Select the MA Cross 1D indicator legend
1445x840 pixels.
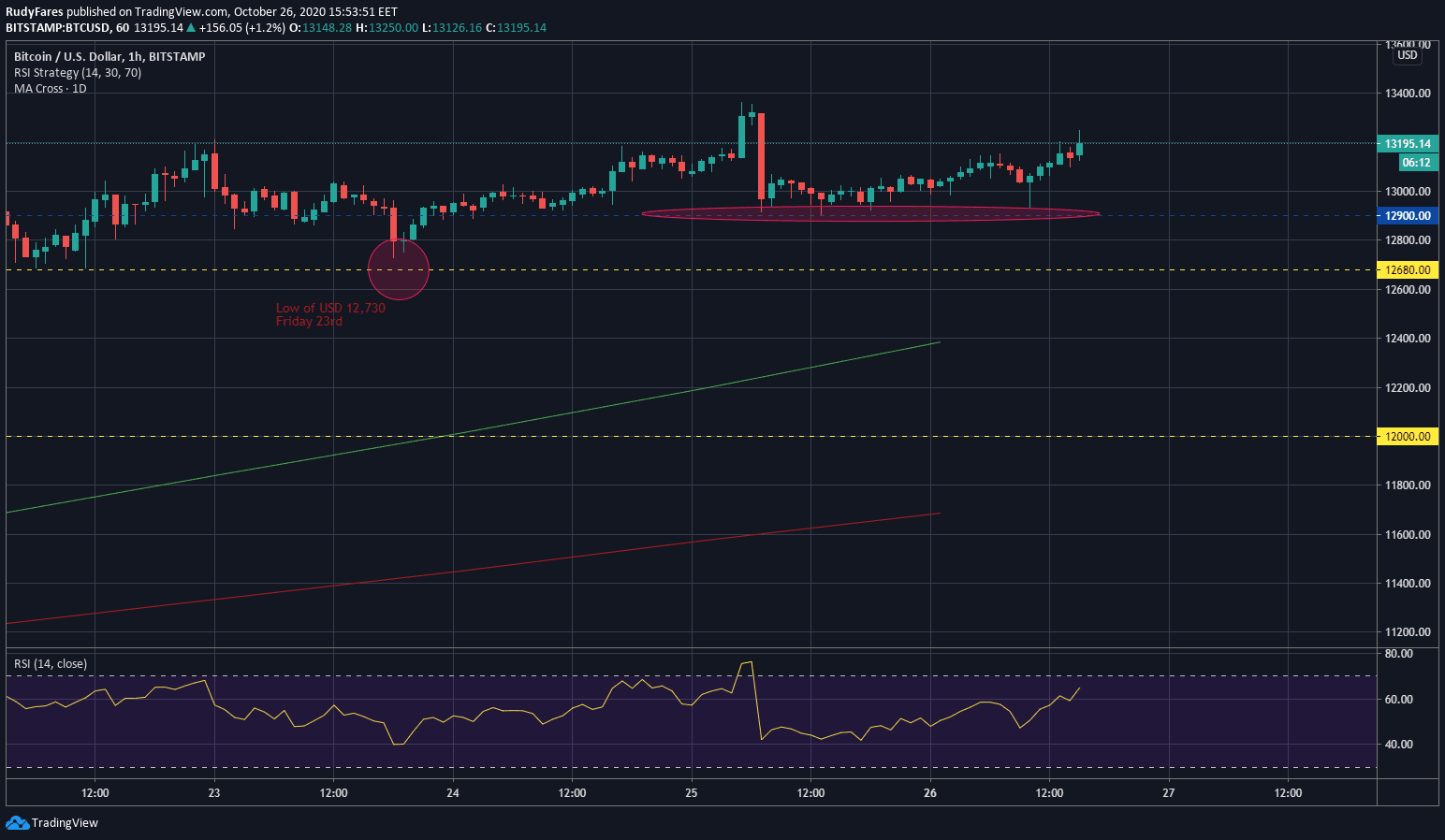click(50, 89)
